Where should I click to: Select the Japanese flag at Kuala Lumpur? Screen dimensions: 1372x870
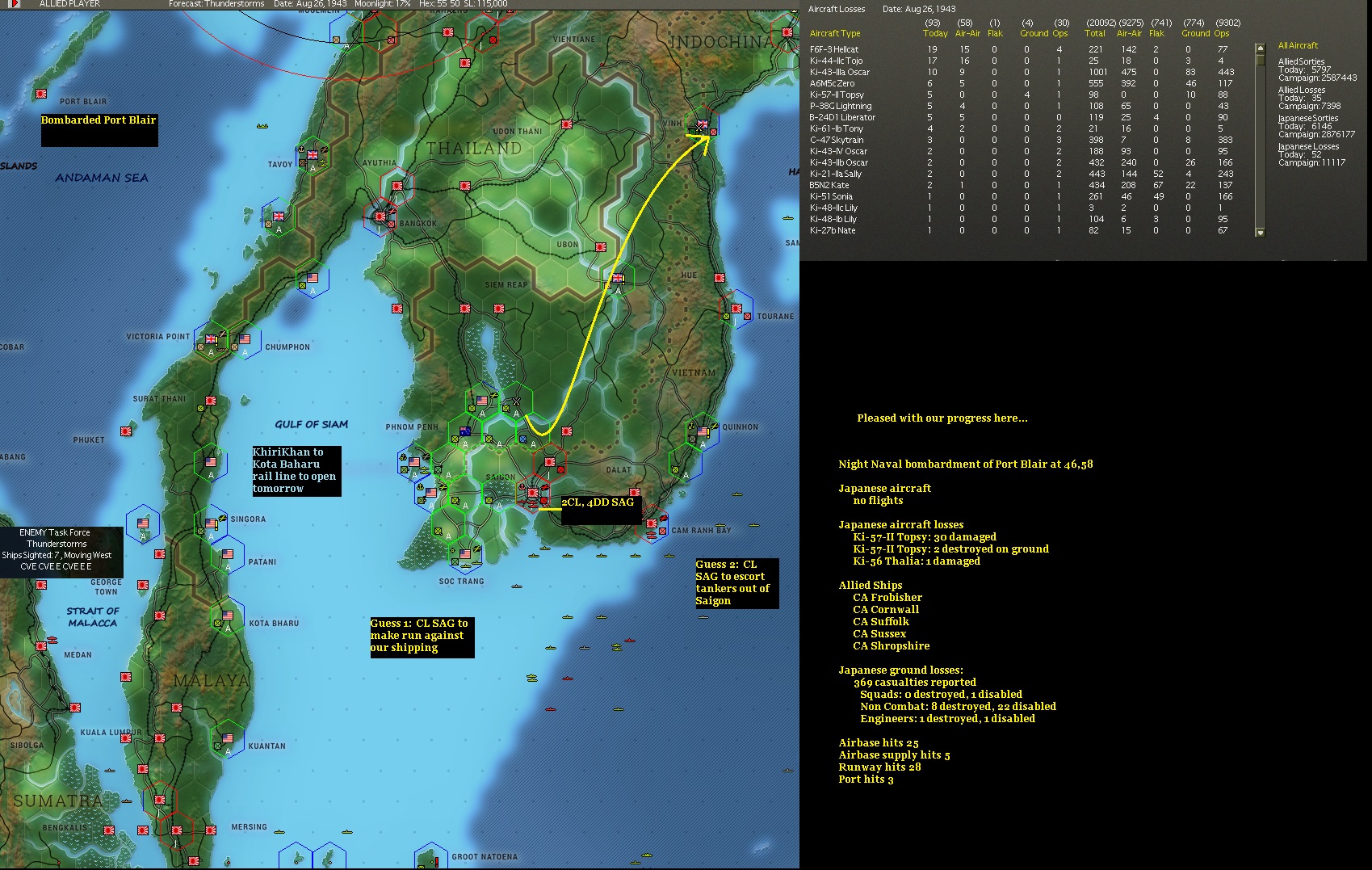tap(160, 738)
